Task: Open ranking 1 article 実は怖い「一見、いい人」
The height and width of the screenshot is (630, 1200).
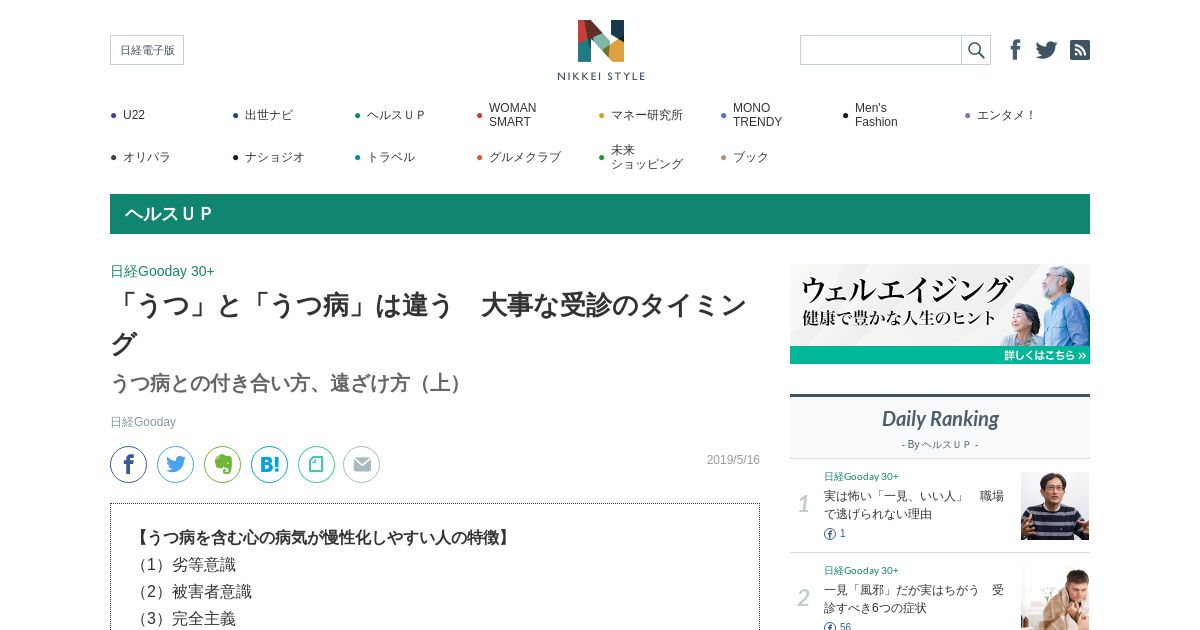Action: pyautogui.click(x=913, y=505)
